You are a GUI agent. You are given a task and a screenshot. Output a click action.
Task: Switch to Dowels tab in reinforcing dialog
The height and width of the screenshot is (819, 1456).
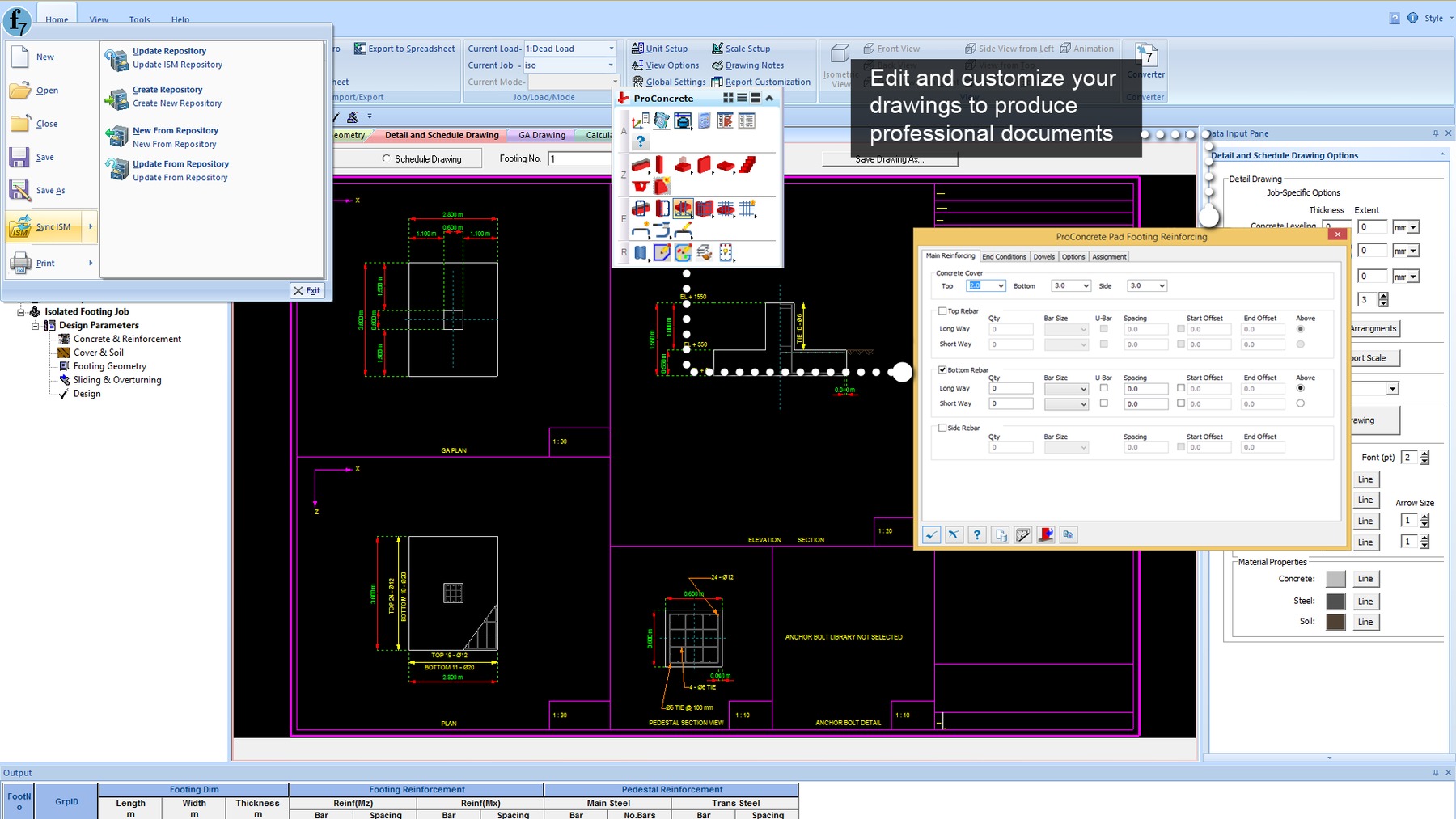coord(1043,256)
